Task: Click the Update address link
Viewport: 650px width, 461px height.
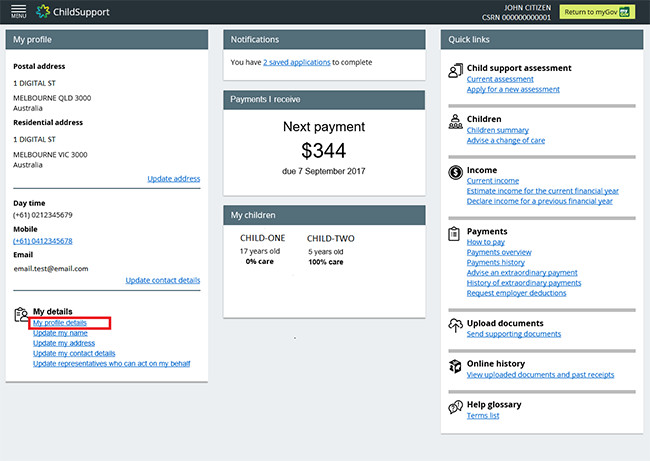Action: [x=174, y=179]
